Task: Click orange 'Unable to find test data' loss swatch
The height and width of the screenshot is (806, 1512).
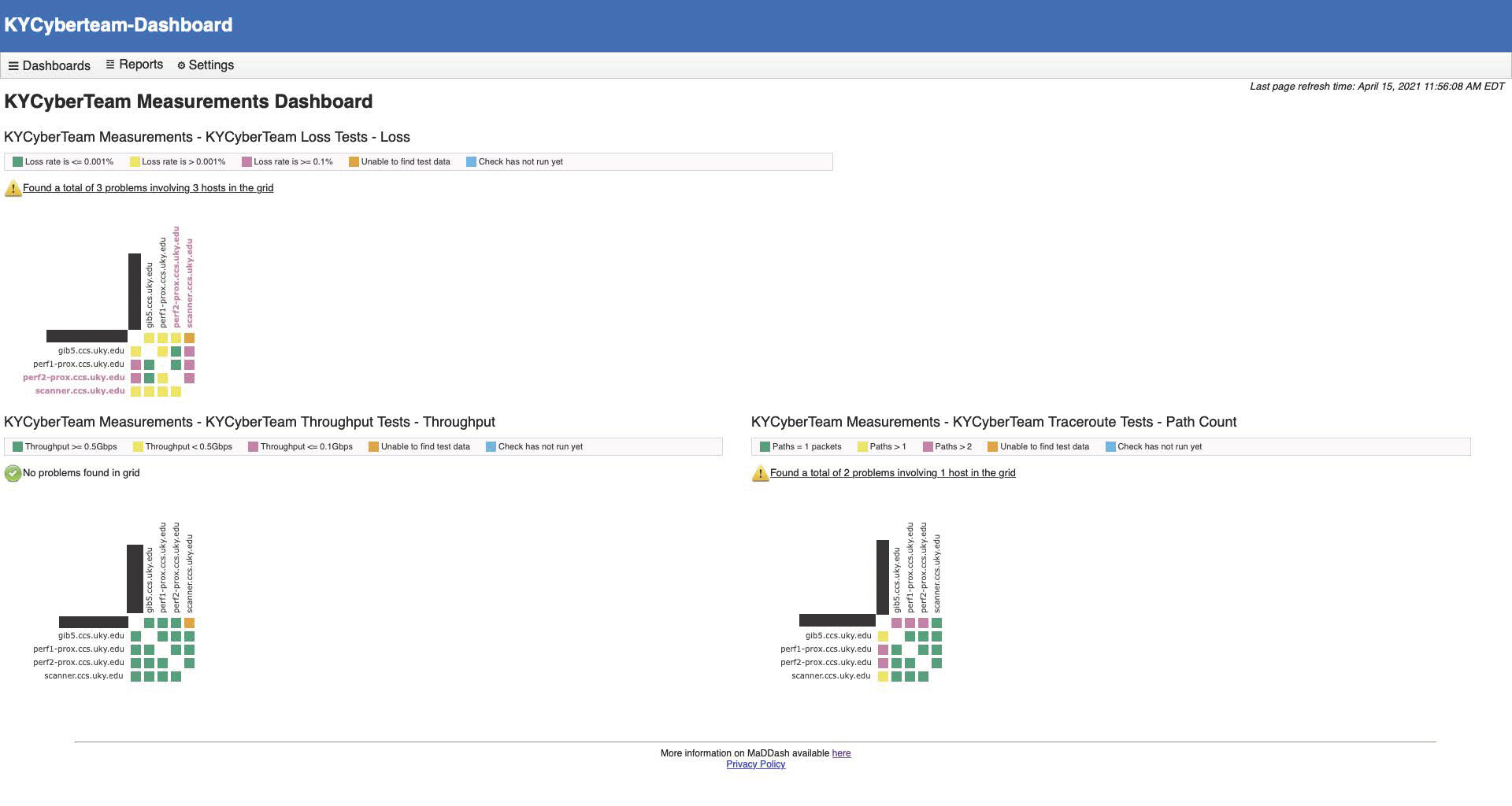Action: pos(354,161)
